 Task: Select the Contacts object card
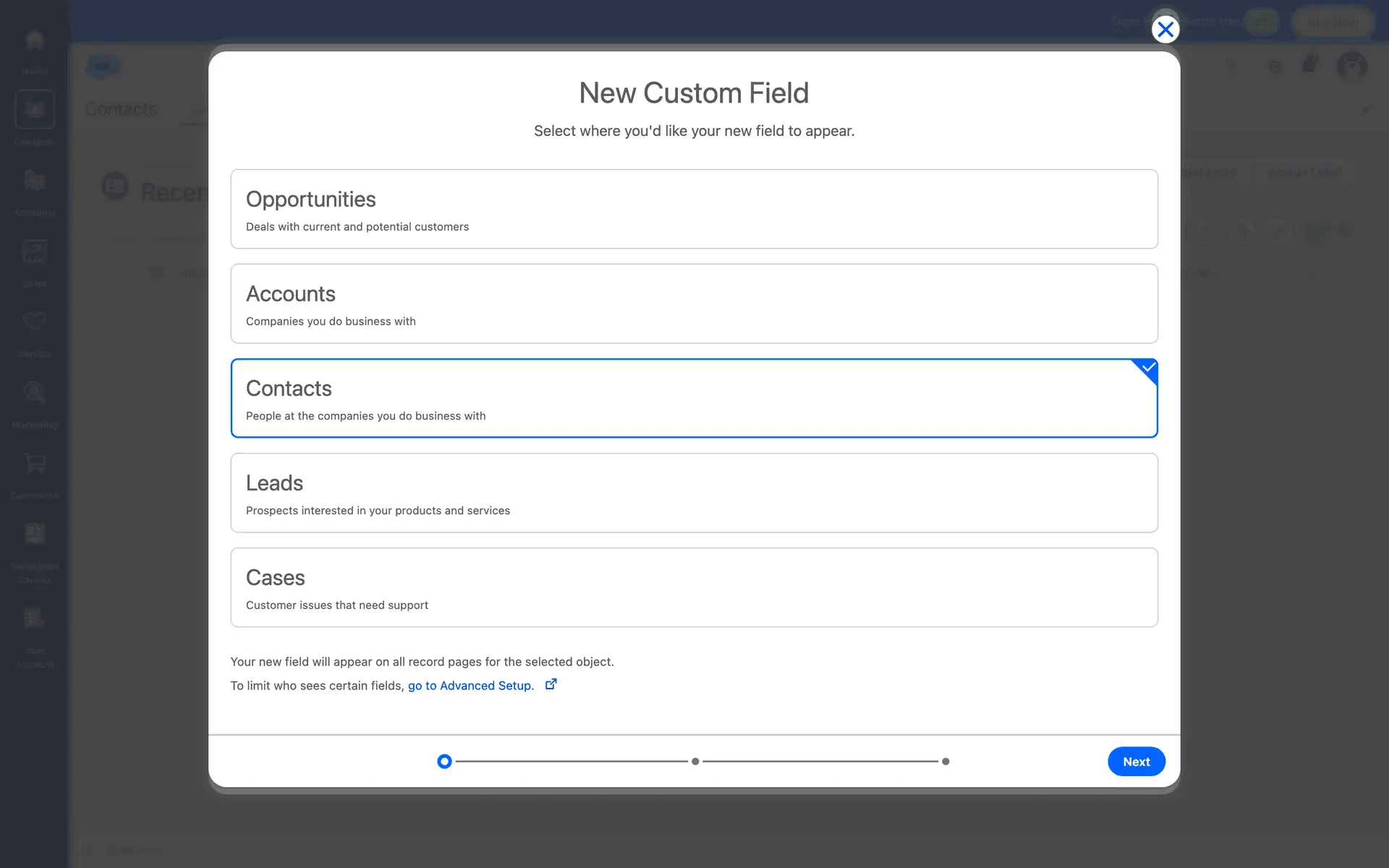[x=694, y=398]
